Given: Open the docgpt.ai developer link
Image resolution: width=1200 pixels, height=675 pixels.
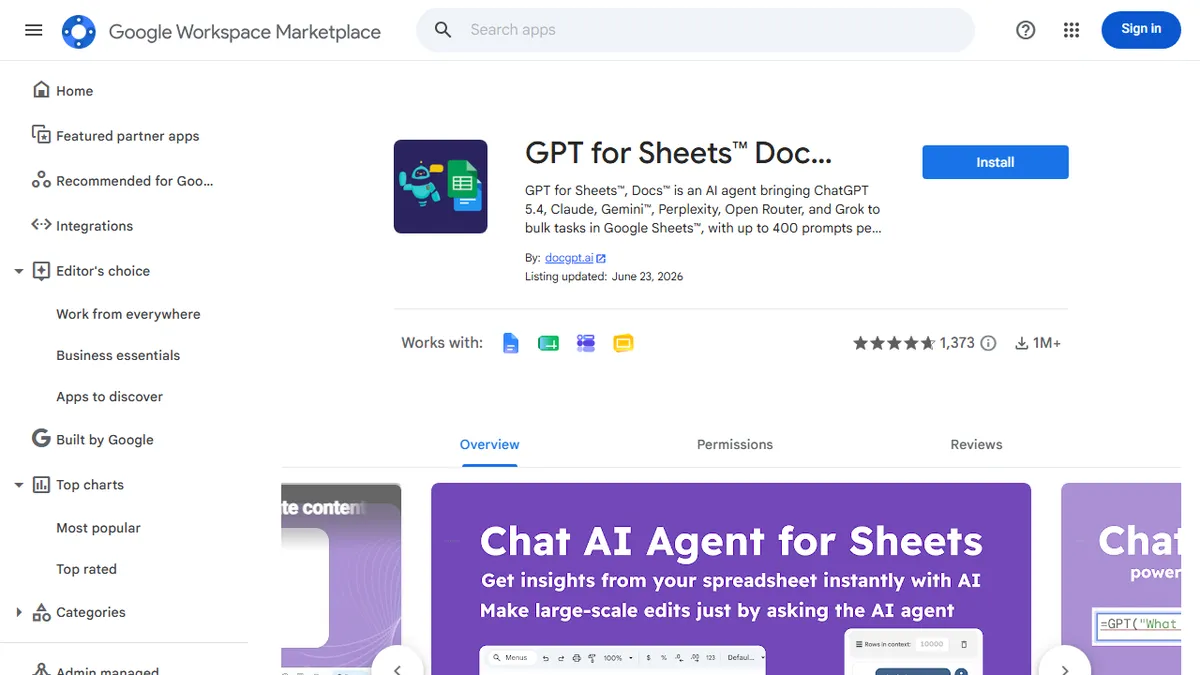Looking at the screenshot, I should coord(569,258).
